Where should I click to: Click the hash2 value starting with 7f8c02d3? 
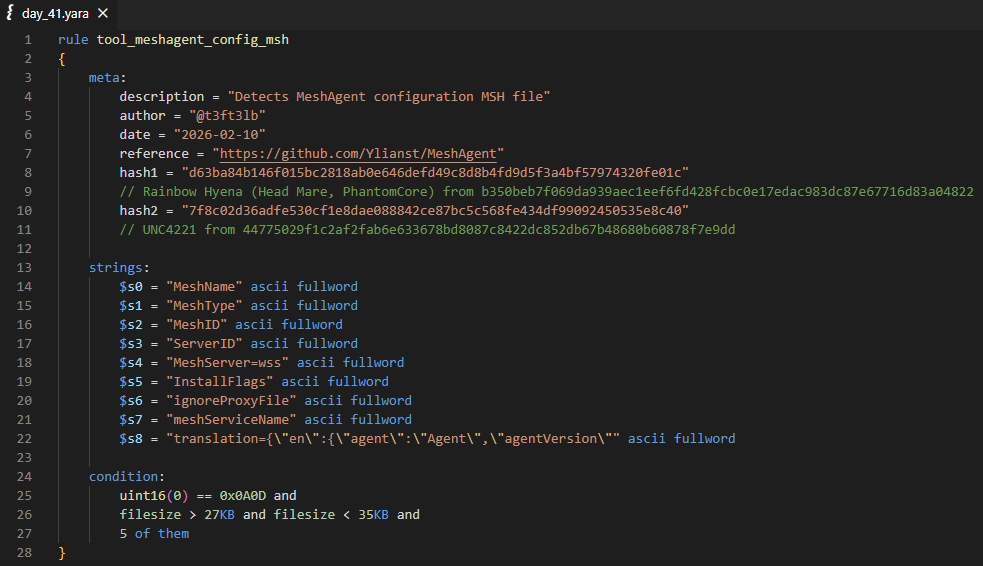tap(435, 211)
